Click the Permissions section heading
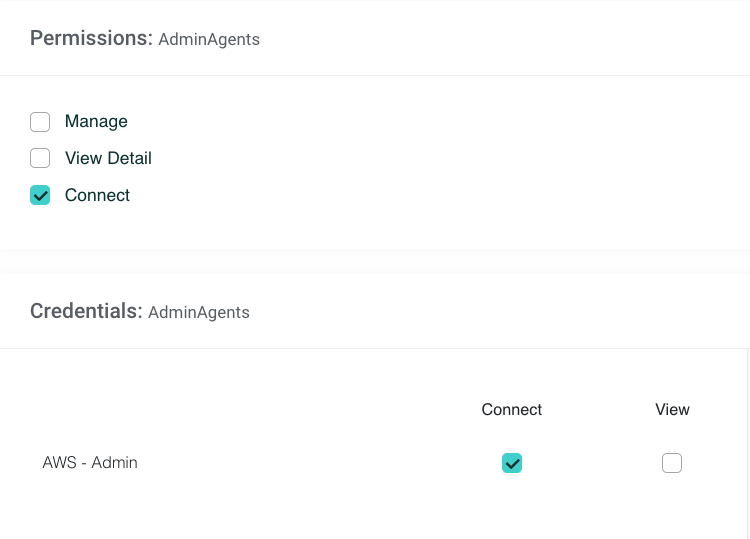 (x=91, y=38)
